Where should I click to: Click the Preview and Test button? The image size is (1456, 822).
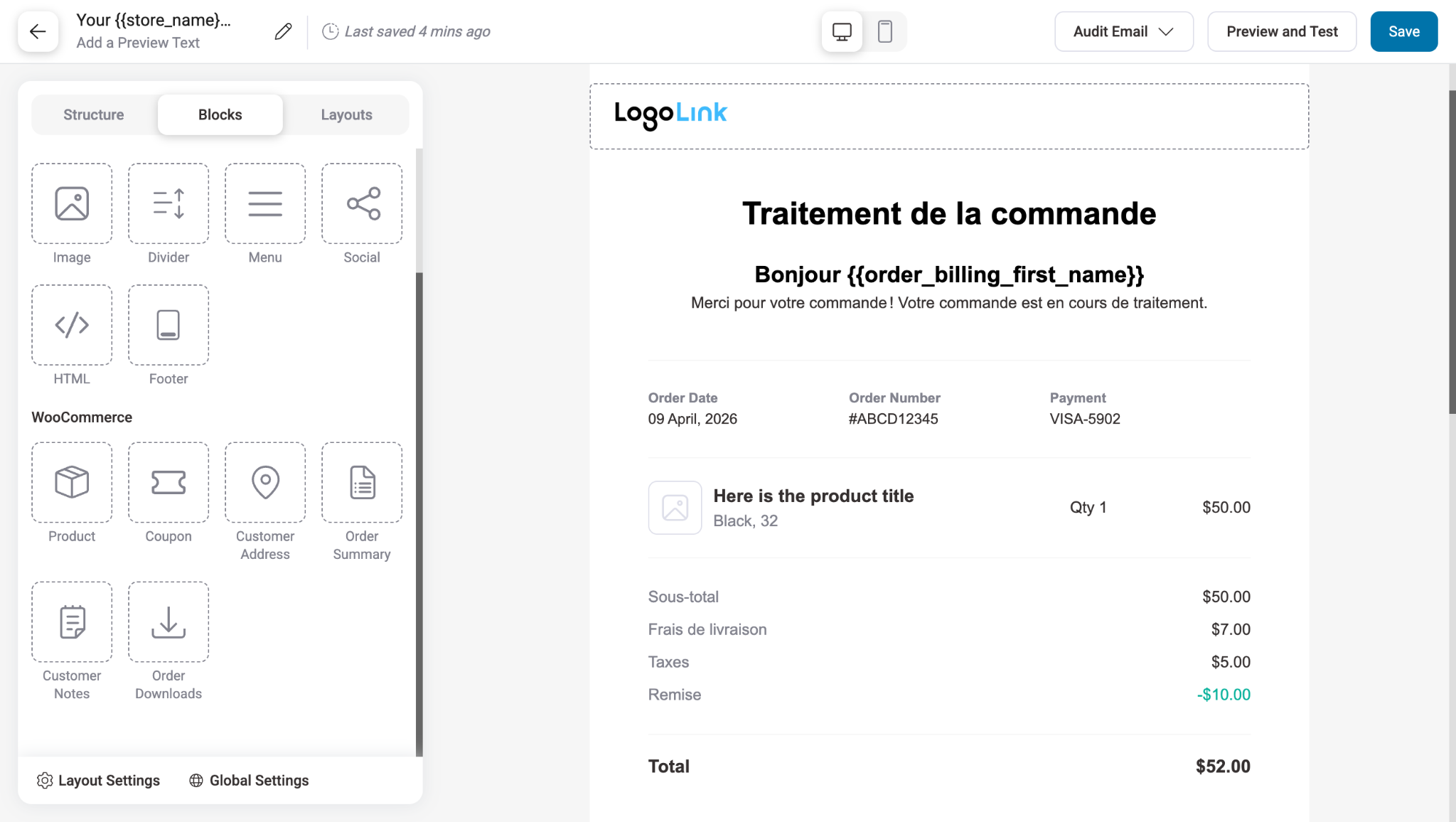coord(1282,31)
